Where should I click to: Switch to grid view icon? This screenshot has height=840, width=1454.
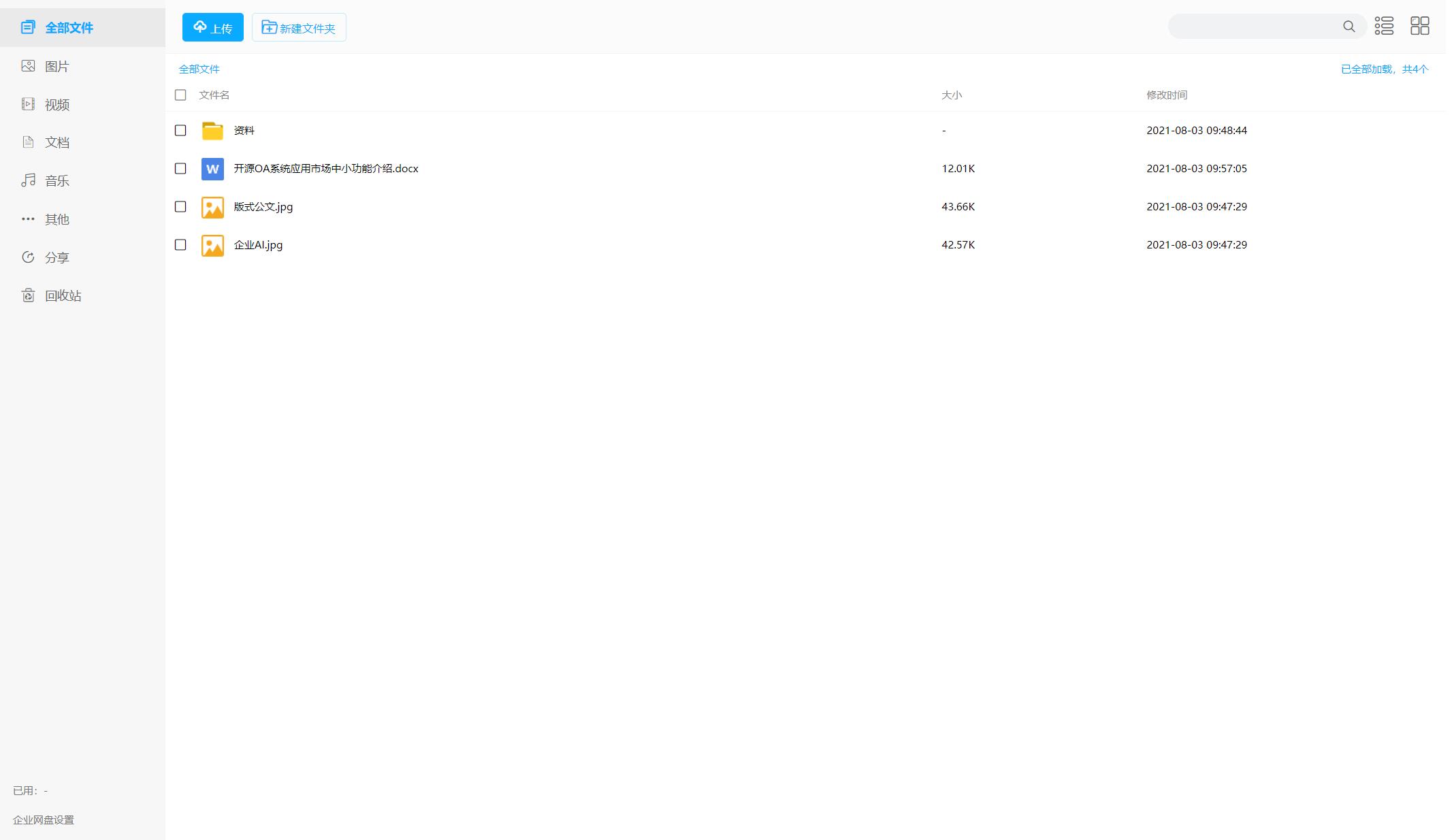pos(1420,26)
